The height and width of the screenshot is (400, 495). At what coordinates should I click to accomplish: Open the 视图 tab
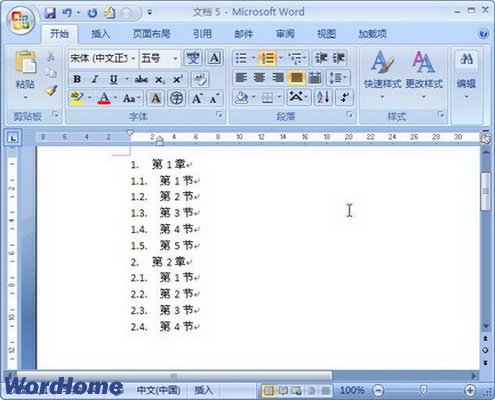[x=326, y=34]
